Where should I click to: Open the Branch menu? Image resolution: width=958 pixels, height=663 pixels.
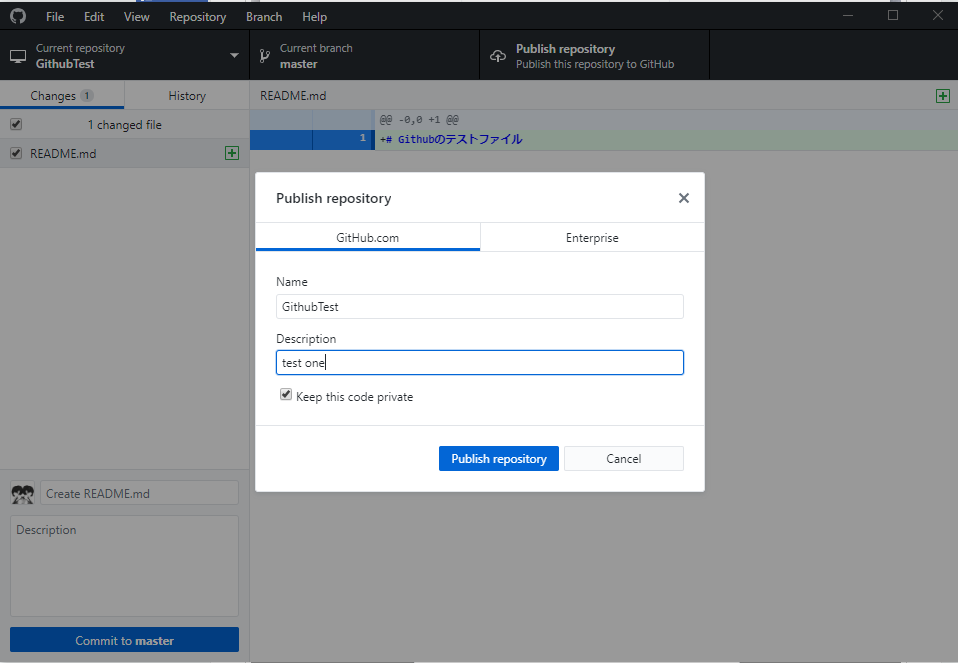264,17
